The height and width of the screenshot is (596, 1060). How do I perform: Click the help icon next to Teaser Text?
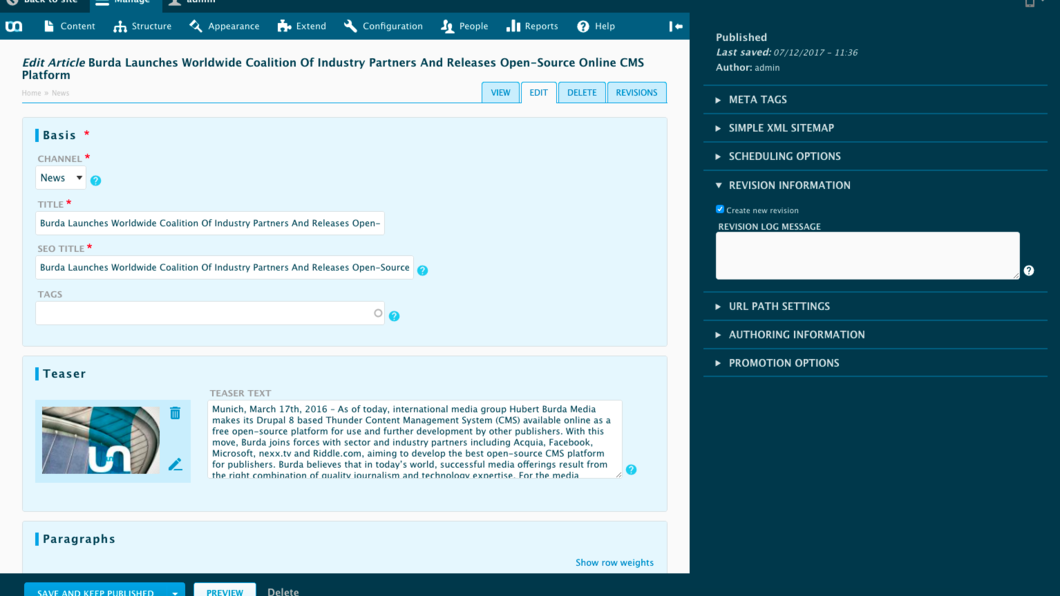pos(631,470)
